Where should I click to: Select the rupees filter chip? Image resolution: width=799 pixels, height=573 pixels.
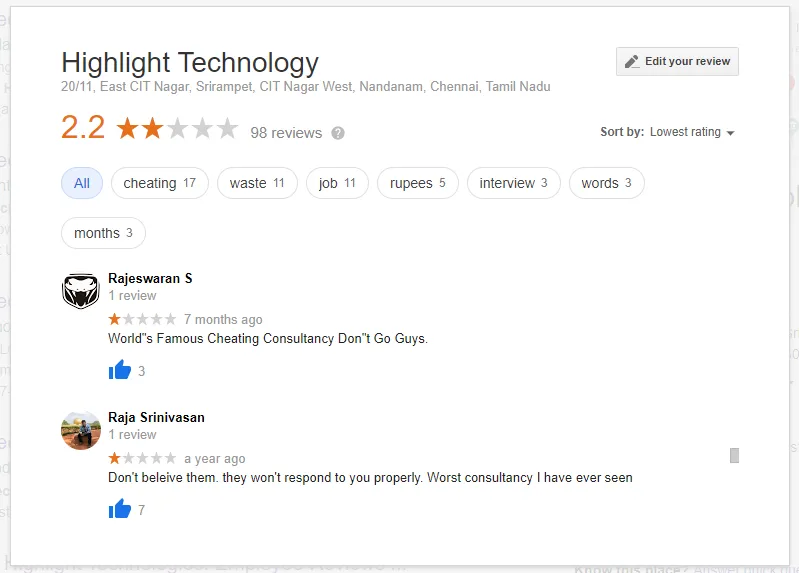coord(418,183)
